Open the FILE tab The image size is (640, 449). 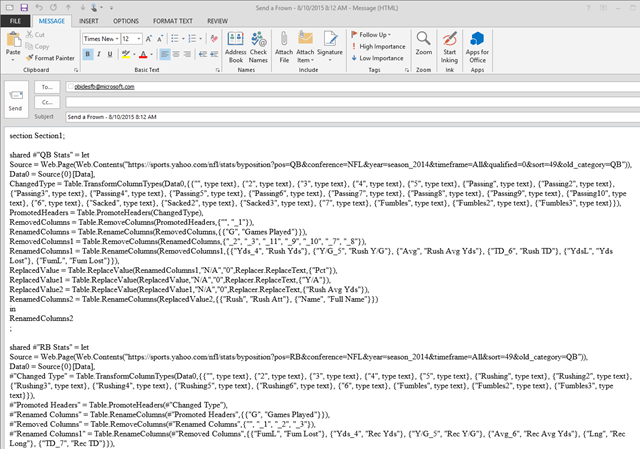coord(15,21)
